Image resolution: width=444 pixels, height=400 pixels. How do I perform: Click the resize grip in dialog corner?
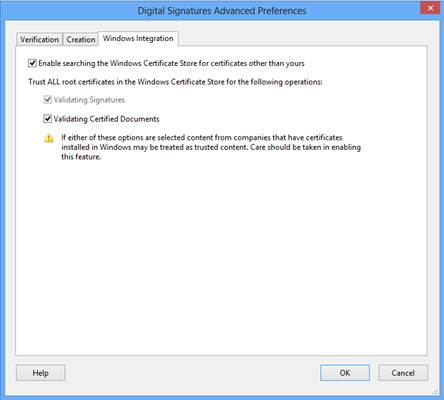[435, 390]
